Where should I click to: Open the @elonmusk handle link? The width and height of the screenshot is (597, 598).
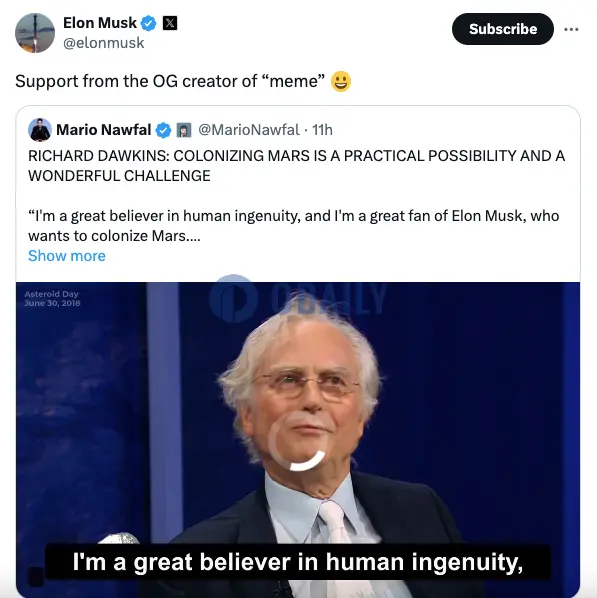(103, 43)
